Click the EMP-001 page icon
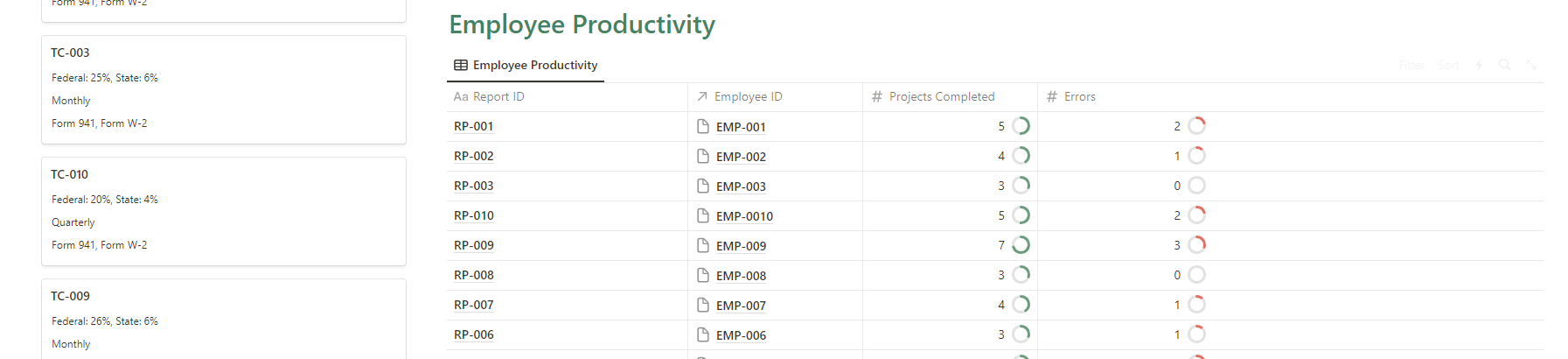 coord(702,127)
